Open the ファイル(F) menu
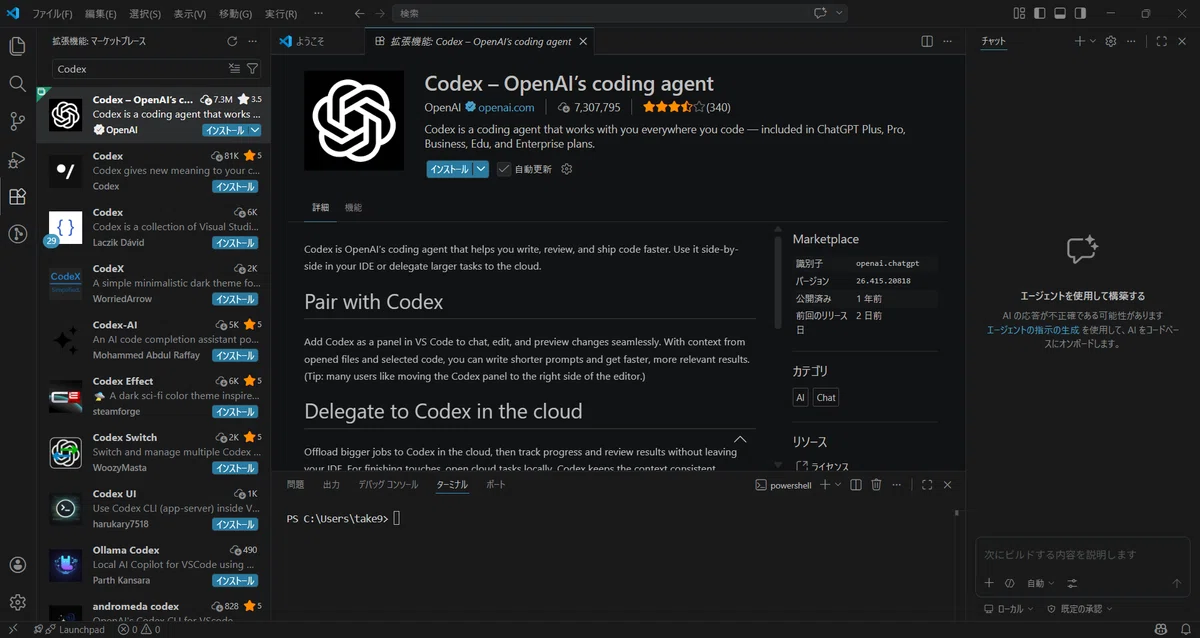 [x=52, y=13]
